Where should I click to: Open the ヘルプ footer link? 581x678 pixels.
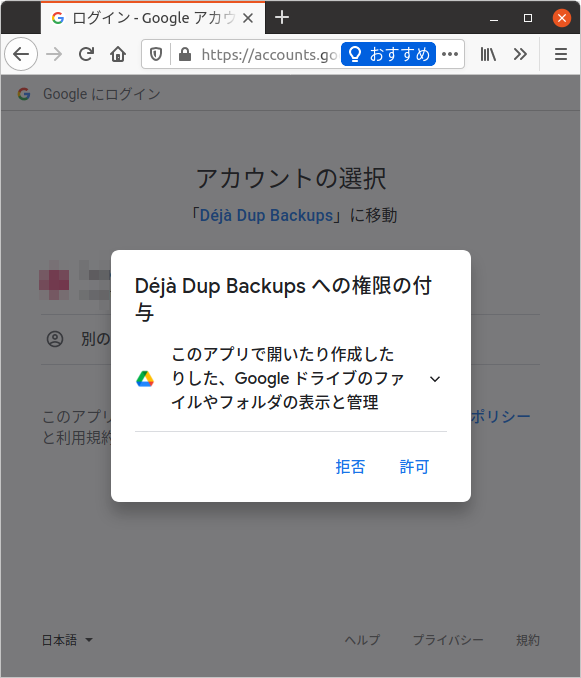coord(362,640)
